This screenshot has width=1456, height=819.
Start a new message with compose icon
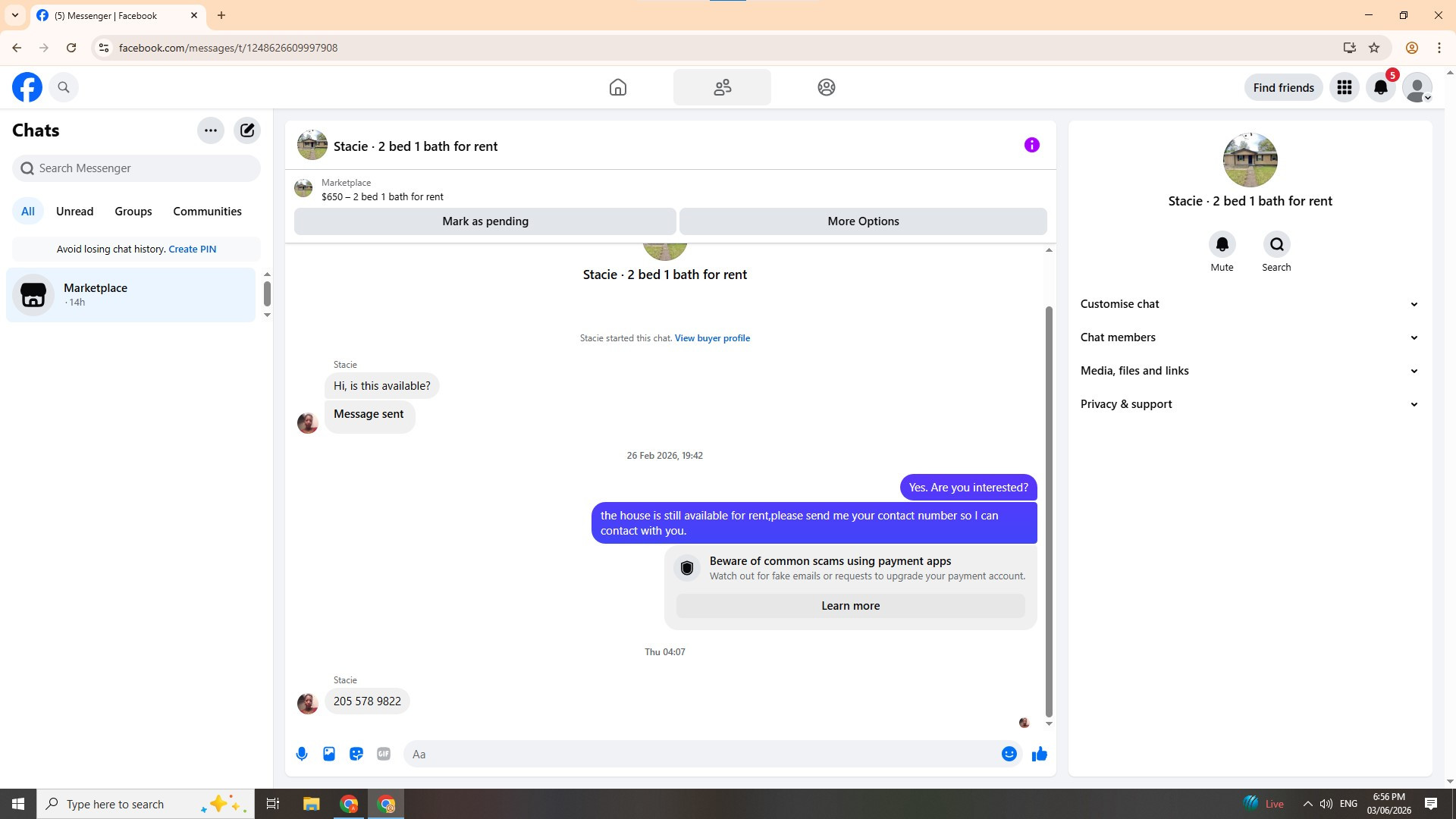(247, 130)
